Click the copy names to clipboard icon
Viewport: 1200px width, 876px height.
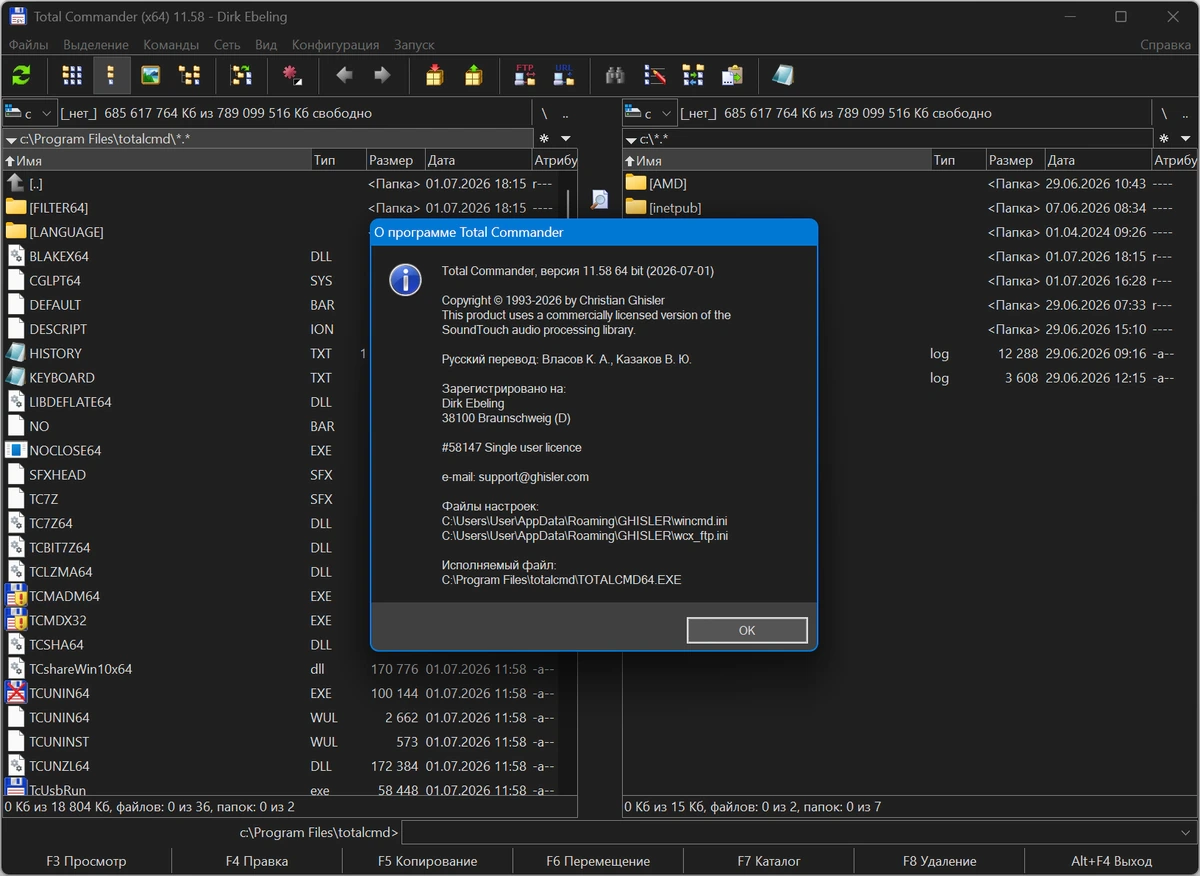click(732, 75)
